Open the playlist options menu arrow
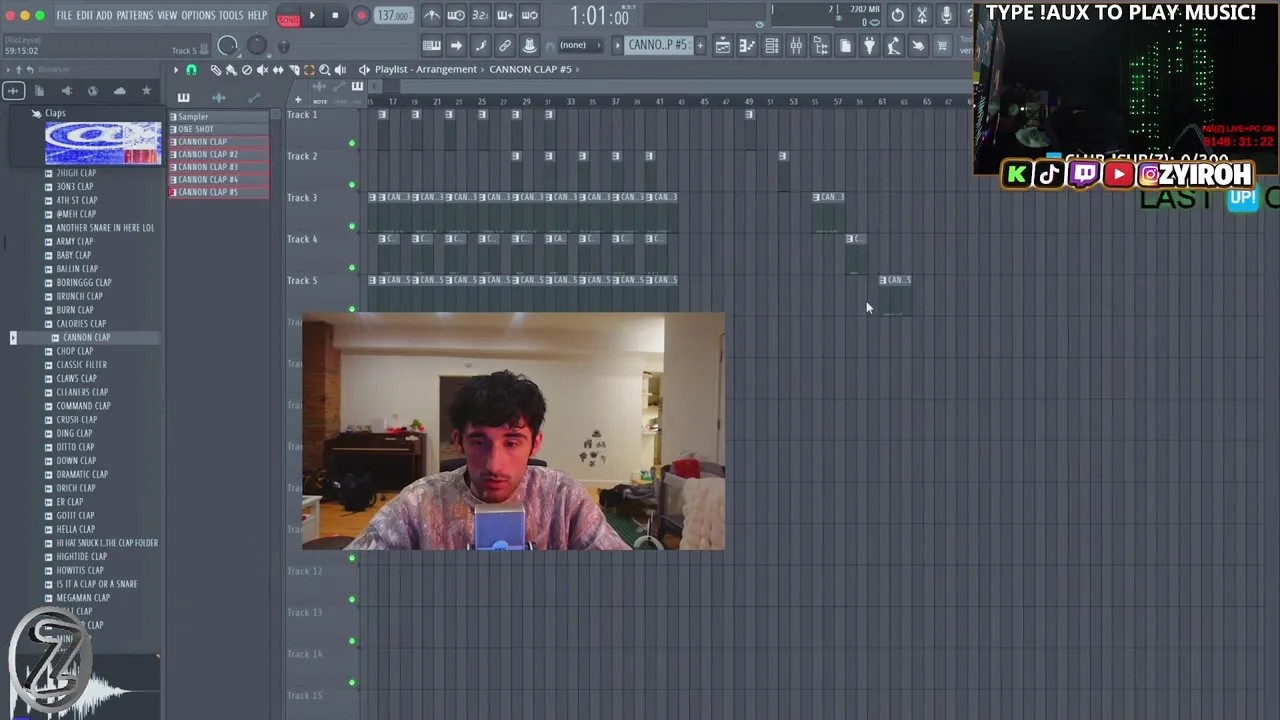The width and height of the screenshot is (1280, 720). coord(176,70)
